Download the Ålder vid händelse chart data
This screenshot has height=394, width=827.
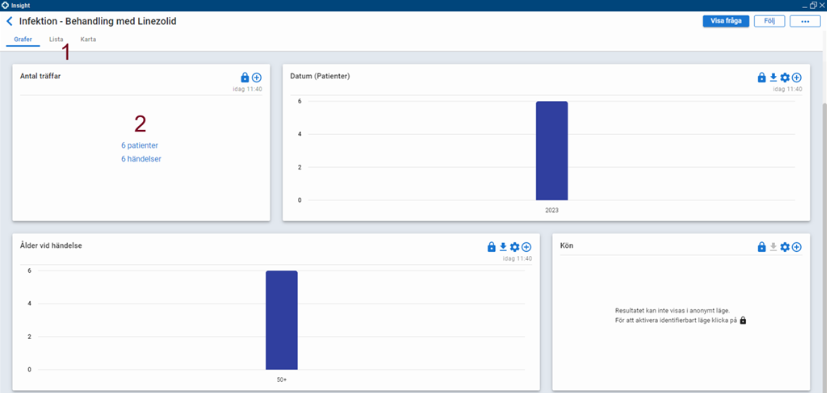[503, 247]
